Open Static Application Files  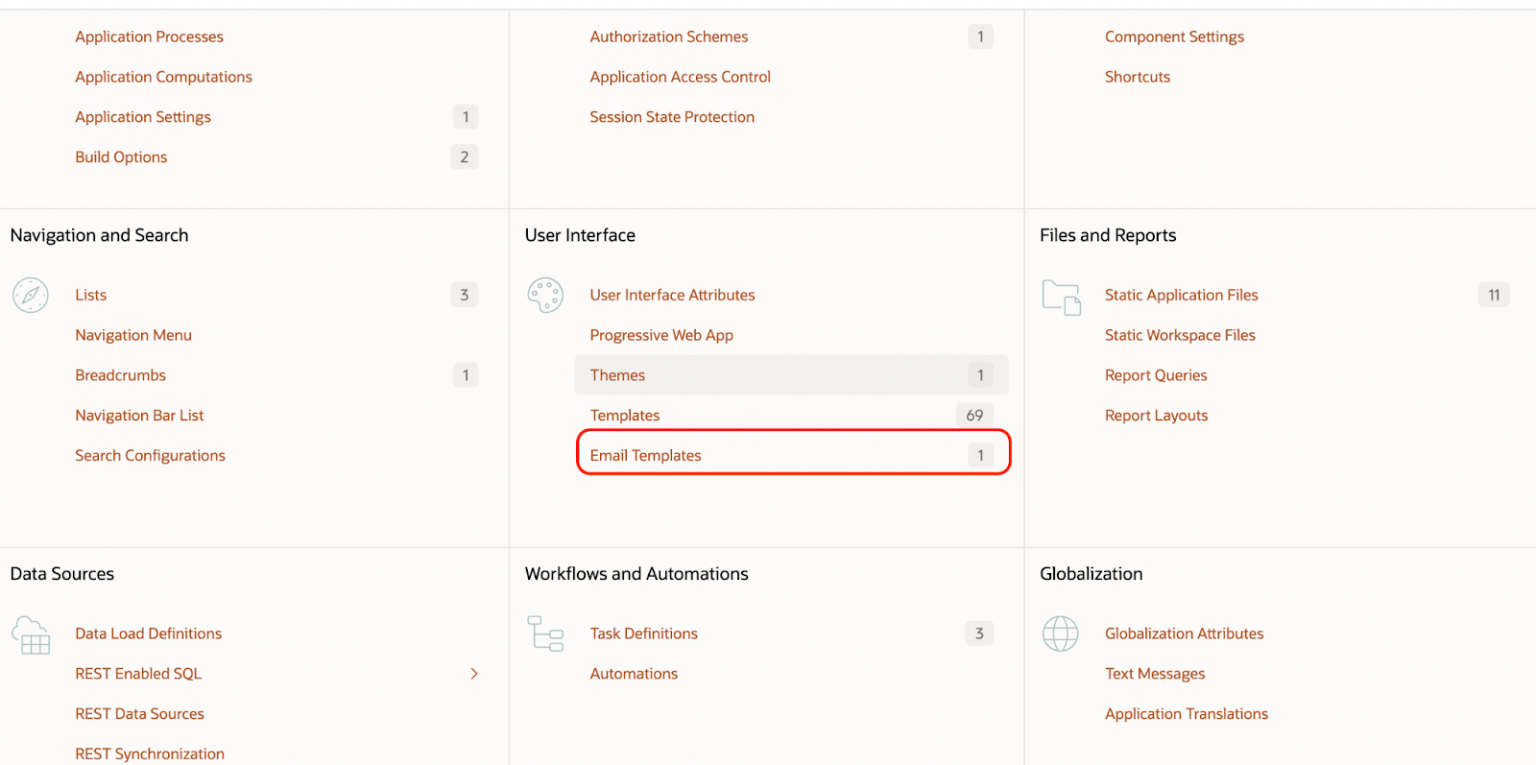(1181, 294)
